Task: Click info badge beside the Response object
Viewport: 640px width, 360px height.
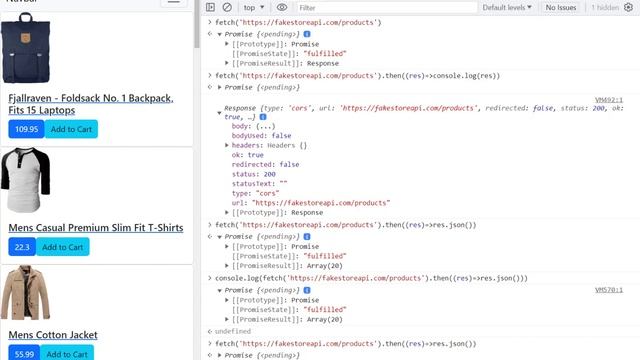Action: pos(263,117)
